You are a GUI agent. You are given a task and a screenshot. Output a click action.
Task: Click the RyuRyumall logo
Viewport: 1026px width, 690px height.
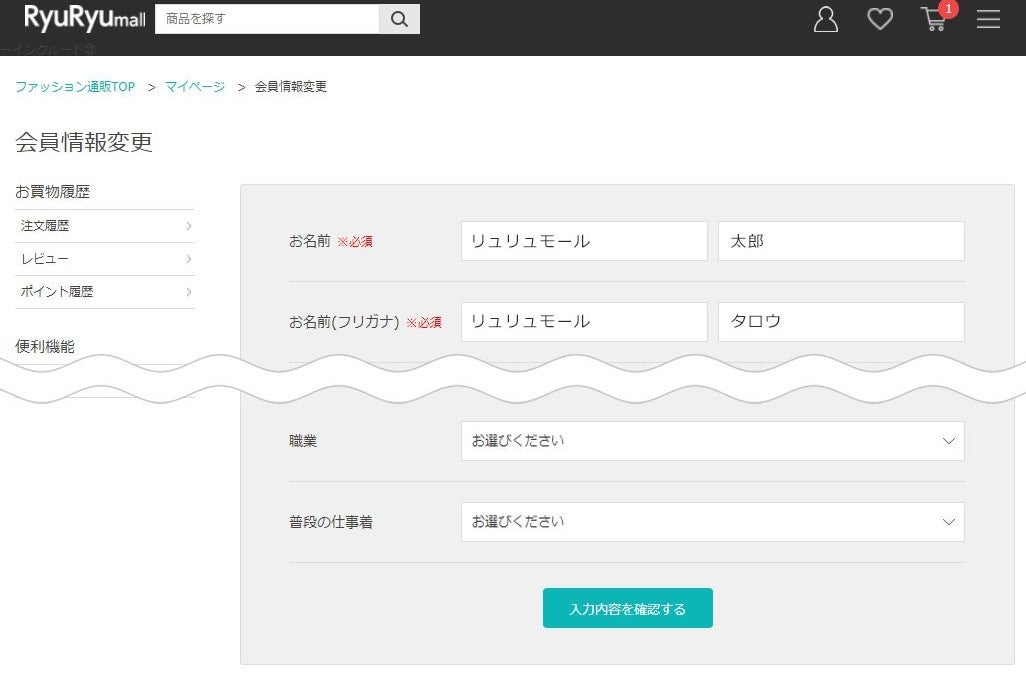pyautogui.click(x=84, y=18)
